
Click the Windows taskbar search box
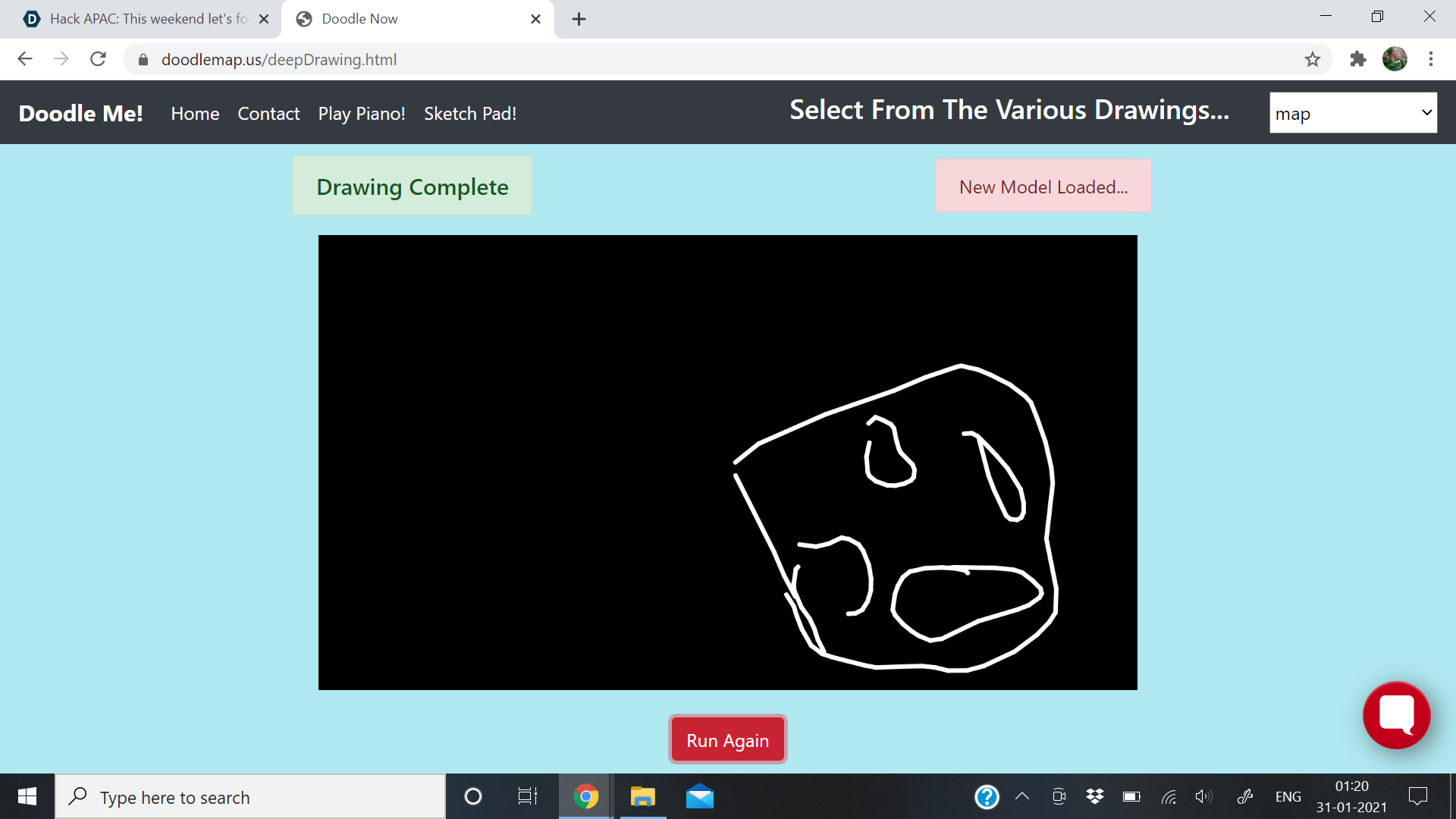tap(250, 797)
